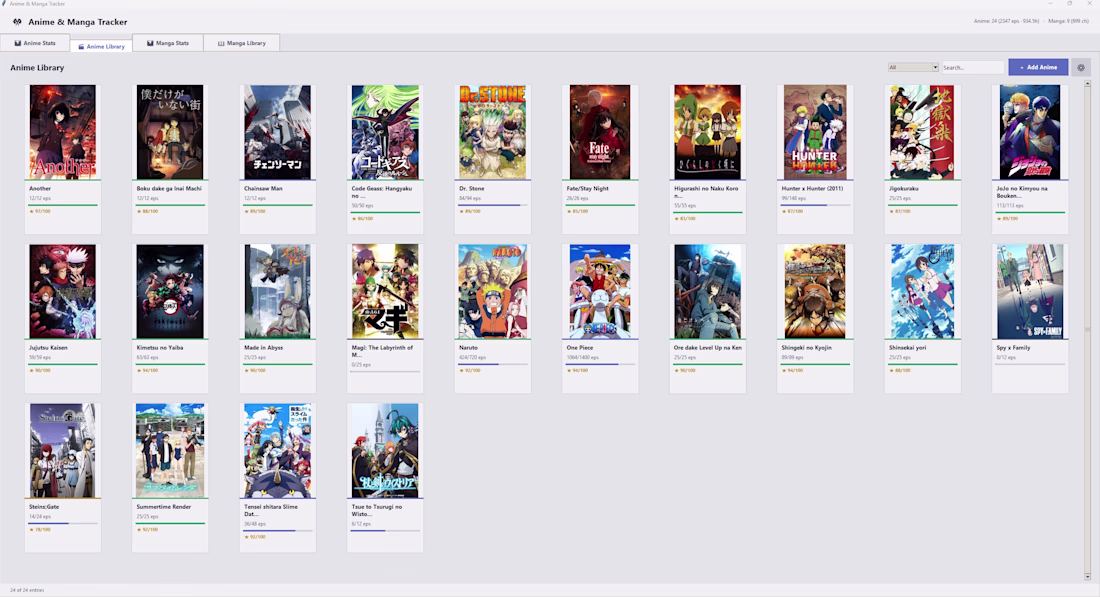The width and height of the screenshot is (1100, 597).
Task: Open the JoJo no Kimyou na Bouken poster
Action: 1030,132
